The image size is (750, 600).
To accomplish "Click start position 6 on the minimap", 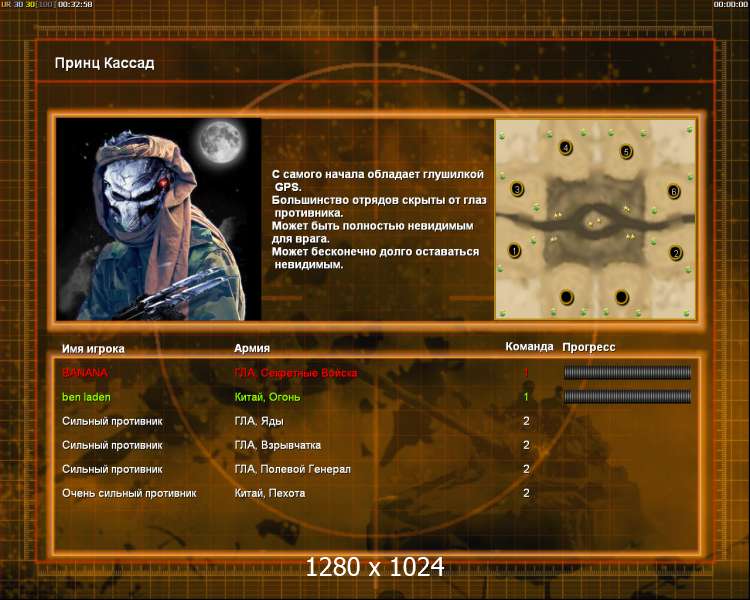I will pos(673,191).
